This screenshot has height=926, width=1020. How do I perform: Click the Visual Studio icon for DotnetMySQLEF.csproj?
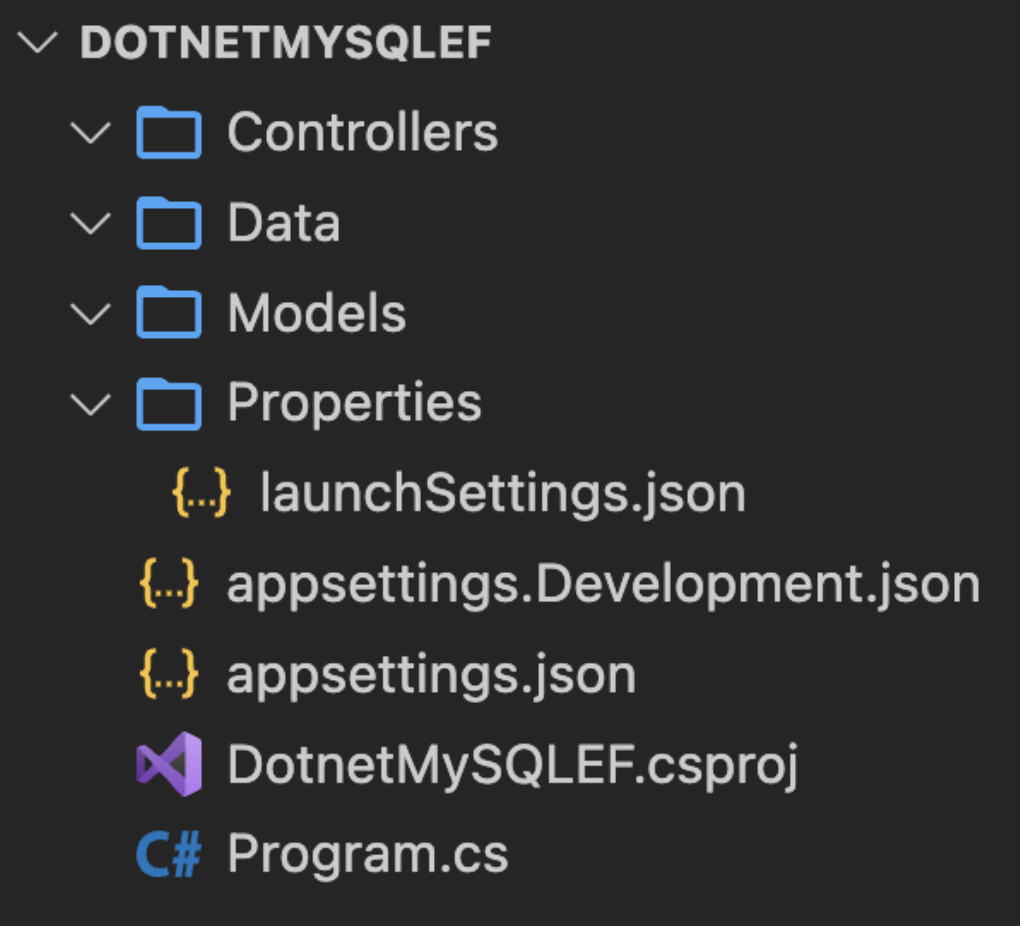click(x=169, y=765)
